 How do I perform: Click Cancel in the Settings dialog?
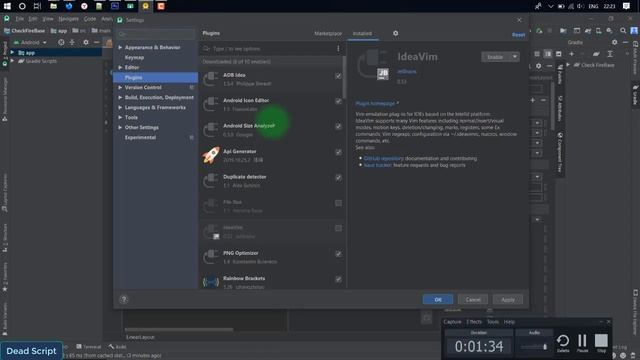pos(473,300)
